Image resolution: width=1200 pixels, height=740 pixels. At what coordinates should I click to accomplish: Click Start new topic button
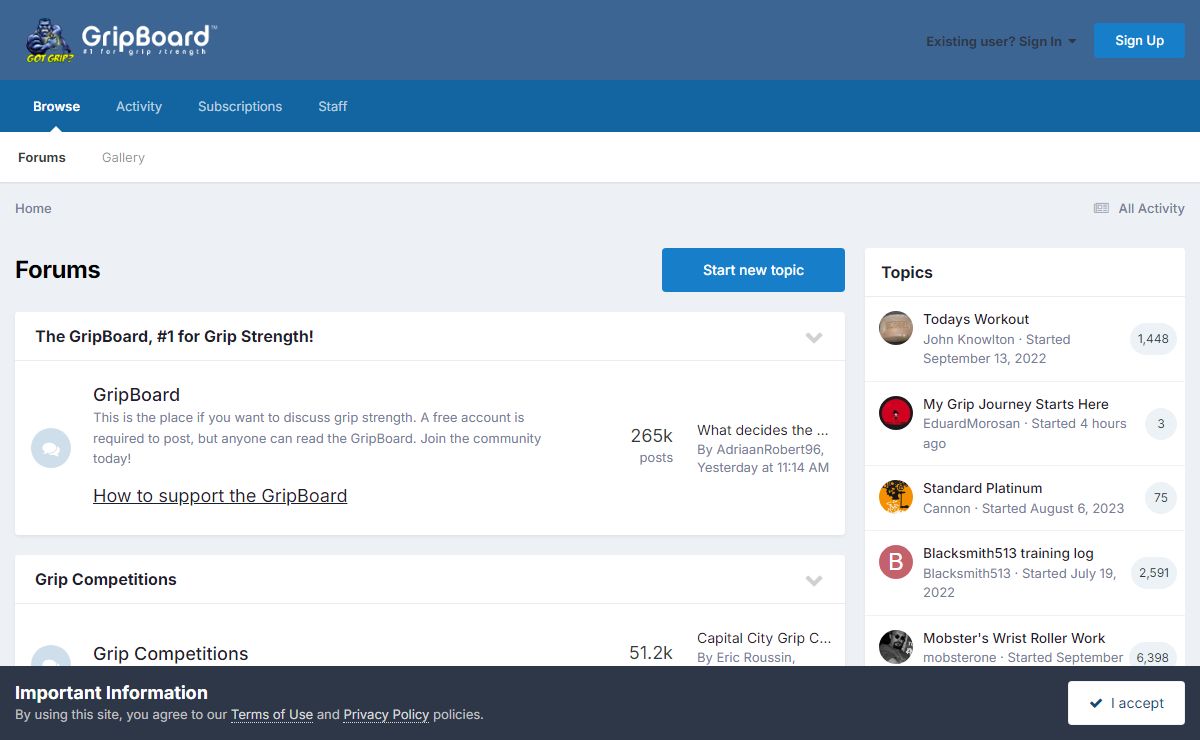tap(753, 270)
